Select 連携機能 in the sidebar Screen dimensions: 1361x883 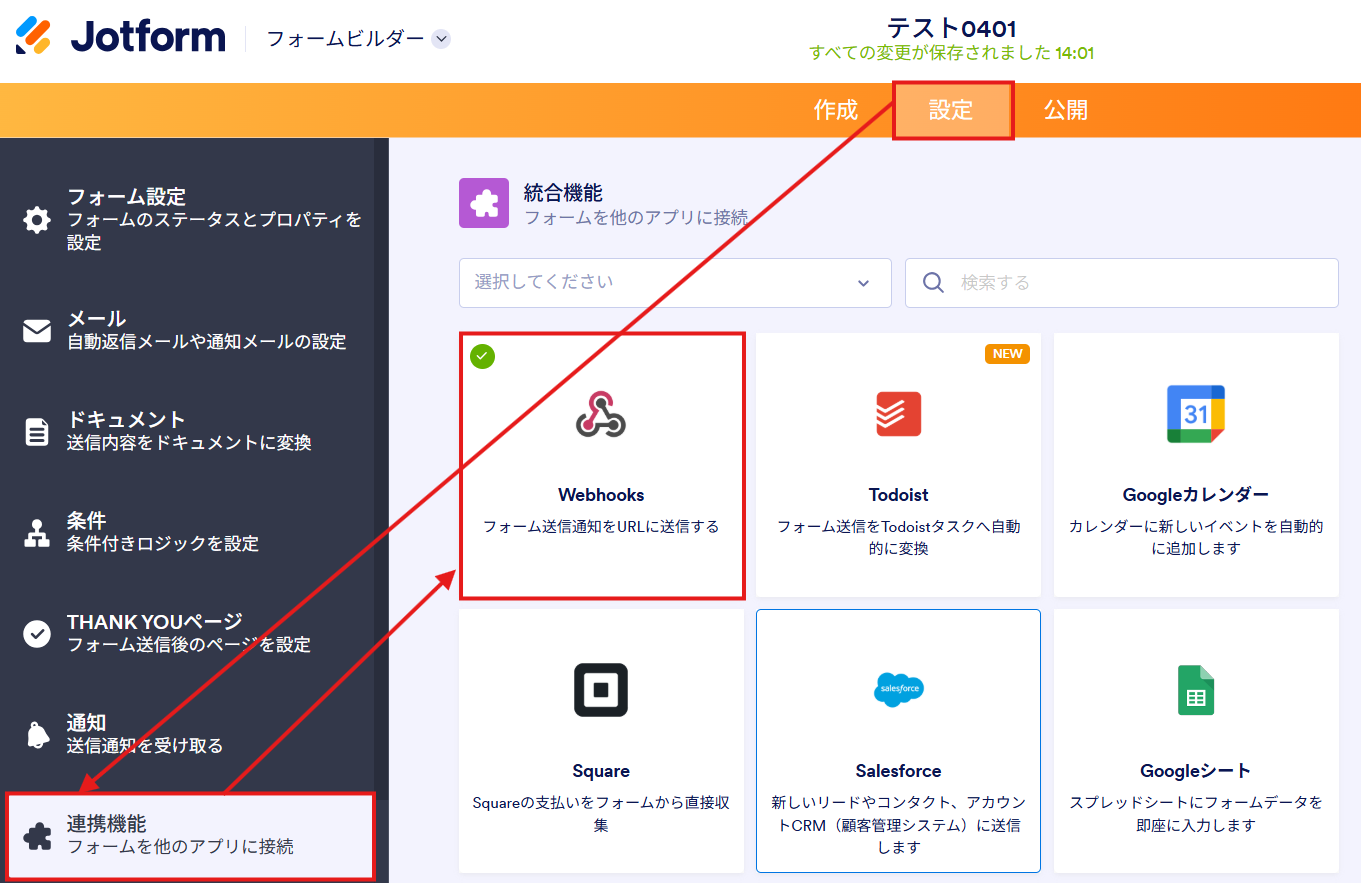tap(190, 835)
